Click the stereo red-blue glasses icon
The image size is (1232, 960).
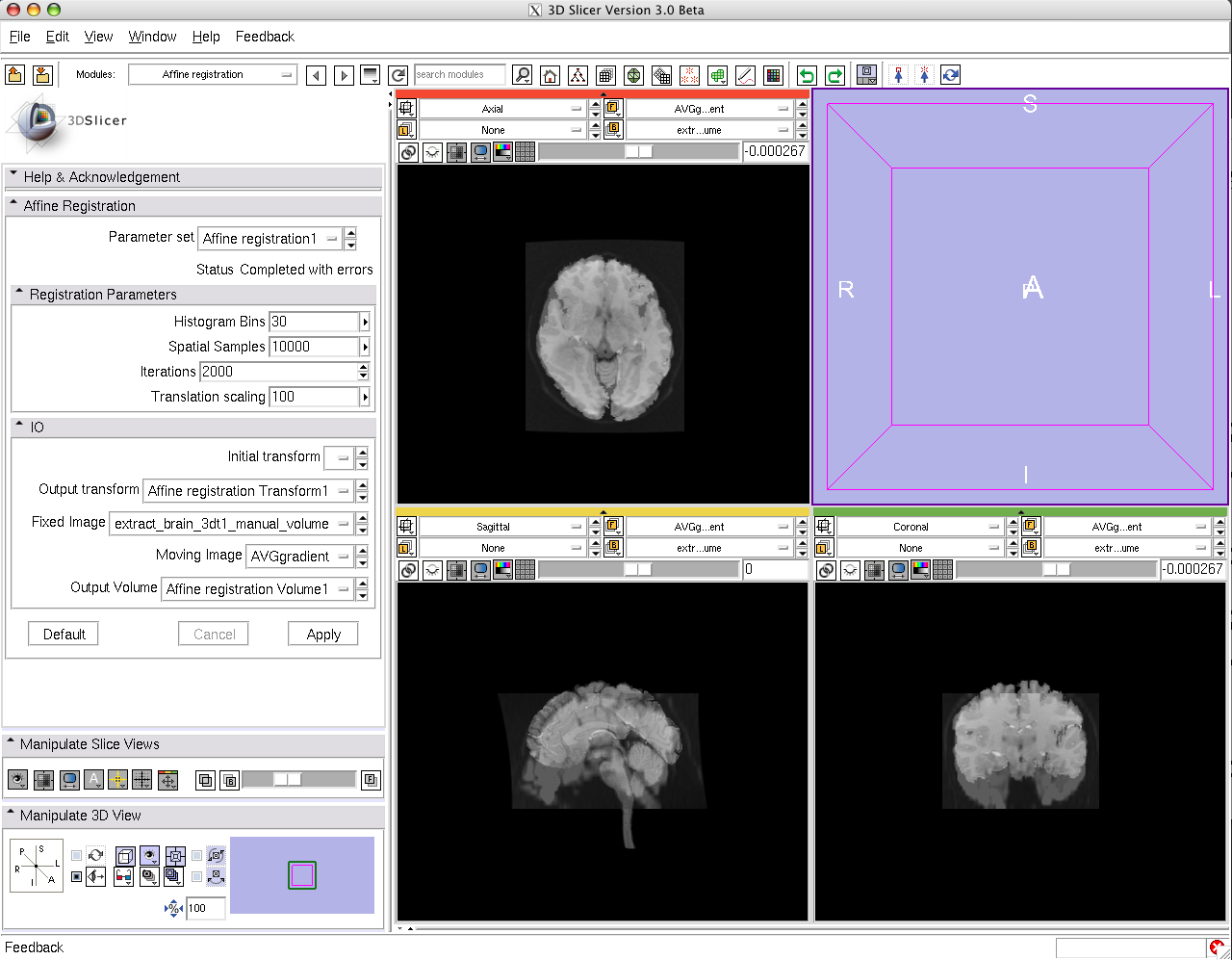[x=123, y=876]
